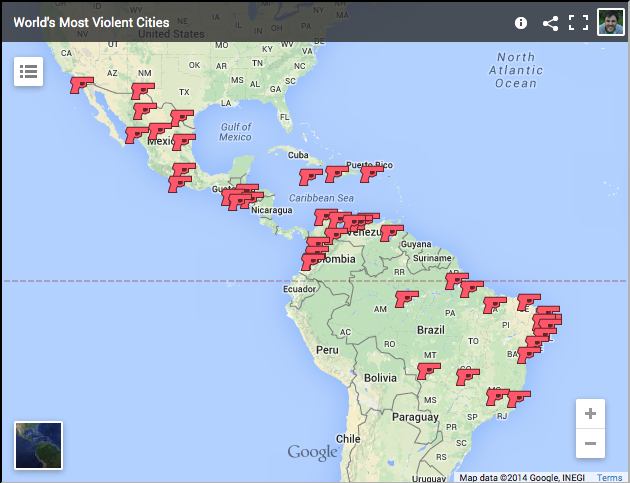The image size is (630, 483).
Task: Click the gun marker directly south of the TX label
Action: tap(182, 118)
